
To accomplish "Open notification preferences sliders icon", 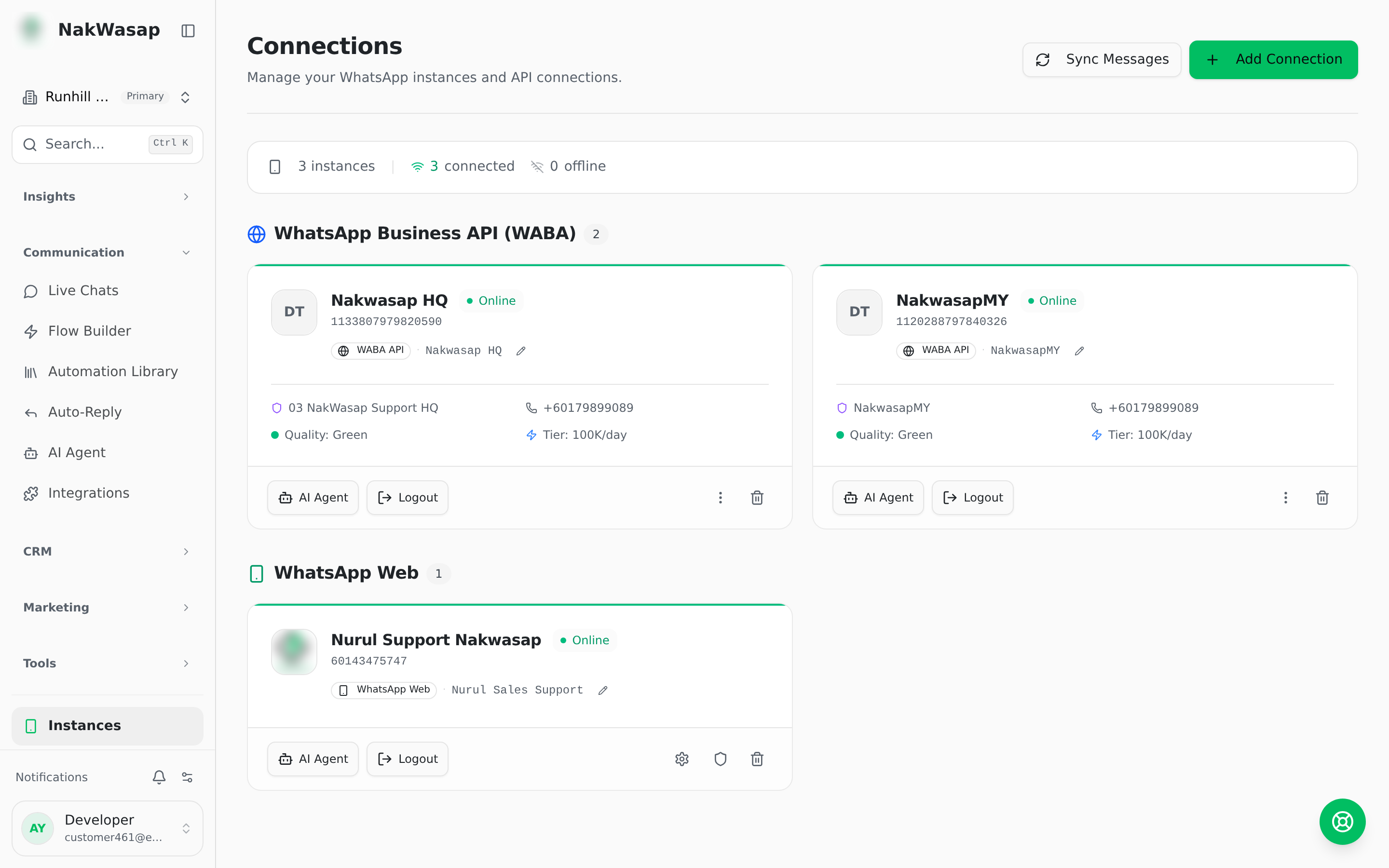I will tap(187, 777).
